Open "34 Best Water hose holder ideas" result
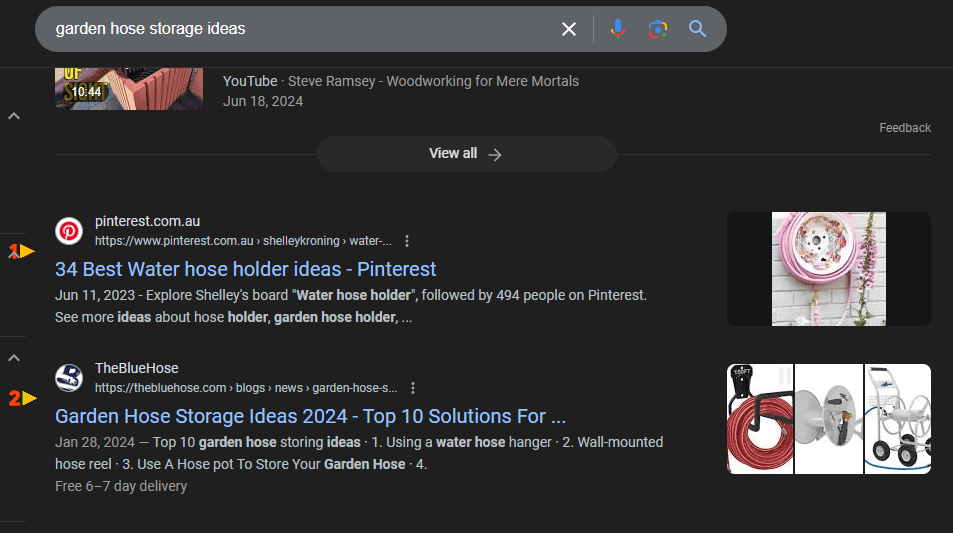 [245, 269]
